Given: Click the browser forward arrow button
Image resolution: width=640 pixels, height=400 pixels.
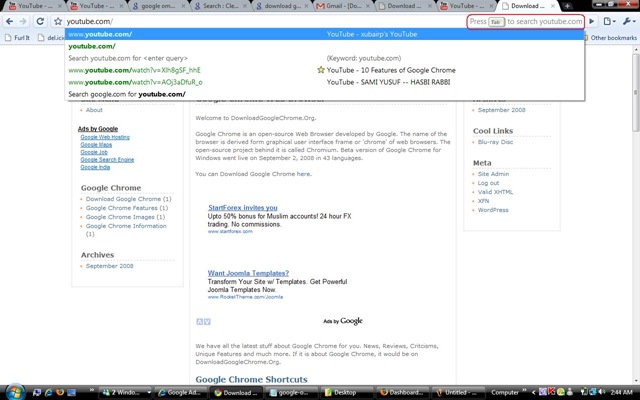Looking at the screenshot, I should click(x=24, y=21).
